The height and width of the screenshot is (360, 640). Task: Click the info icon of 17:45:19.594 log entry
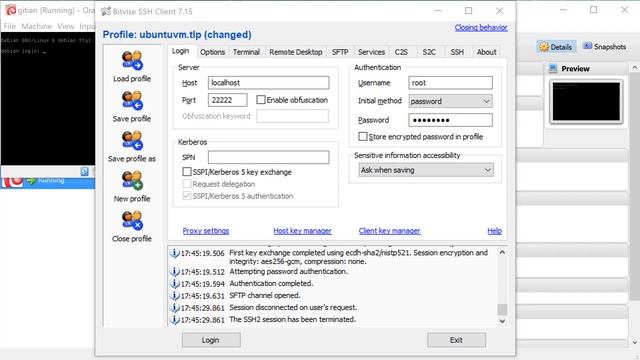click(x=174, y=283)
